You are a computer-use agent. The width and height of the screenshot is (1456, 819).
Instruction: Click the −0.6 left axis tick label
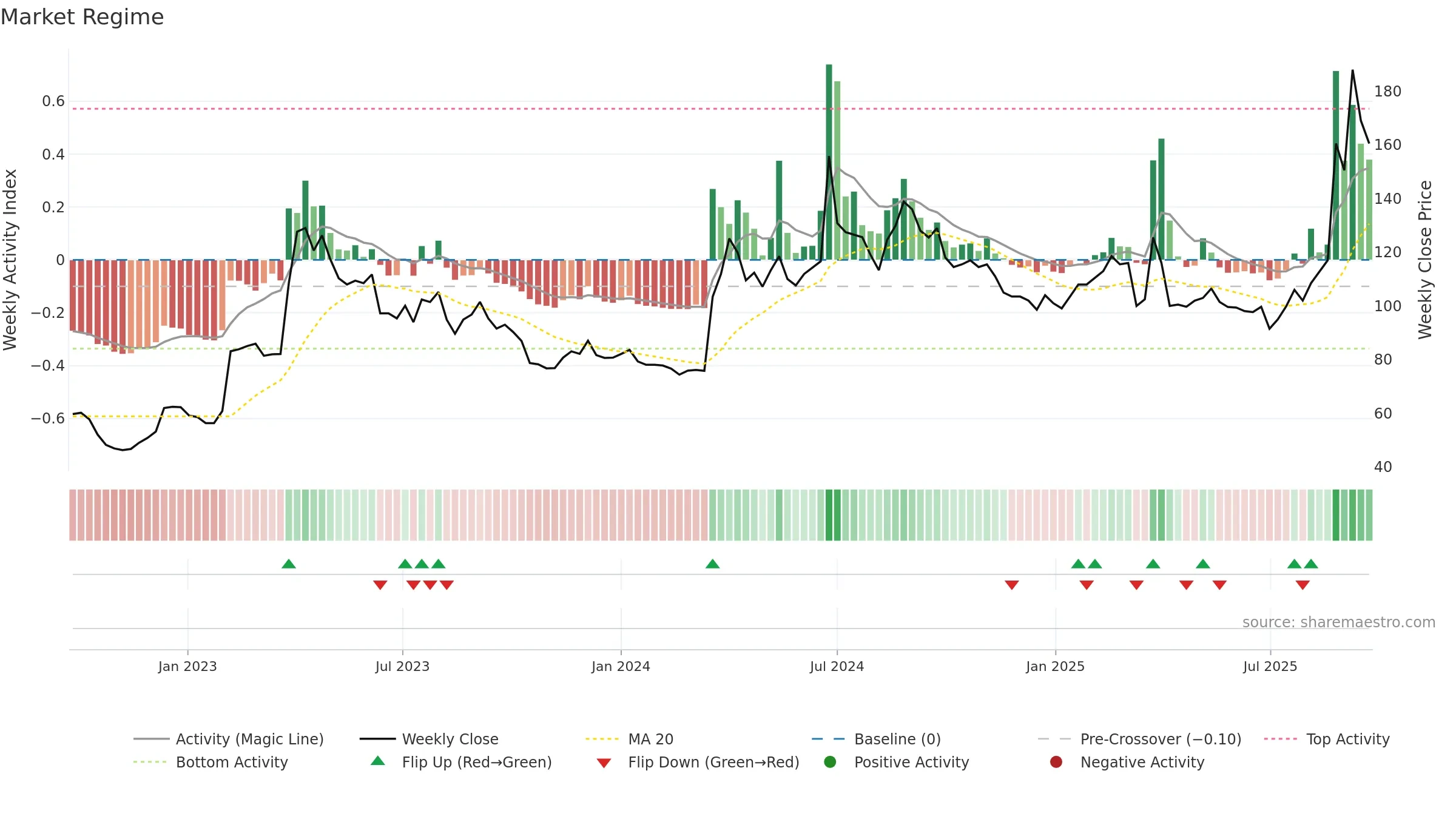coord(48,418)
